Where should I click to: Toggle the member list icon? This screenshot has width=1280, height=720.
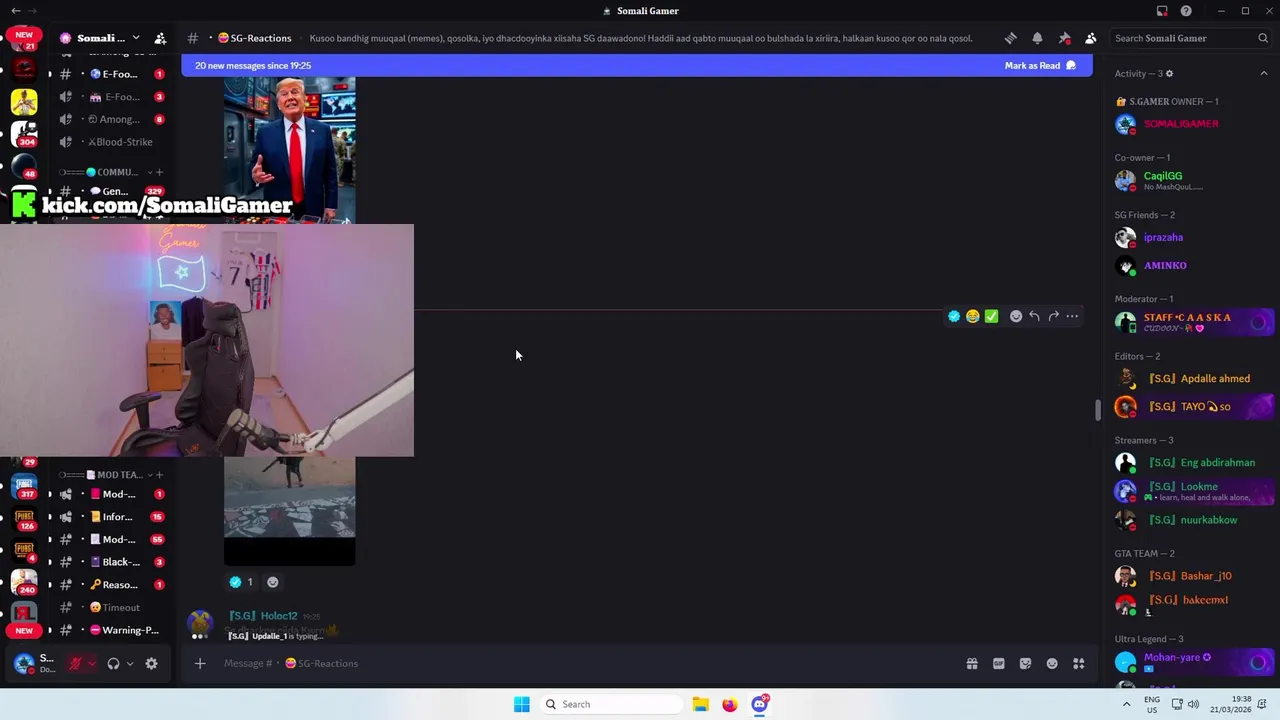click(1091, 38)
